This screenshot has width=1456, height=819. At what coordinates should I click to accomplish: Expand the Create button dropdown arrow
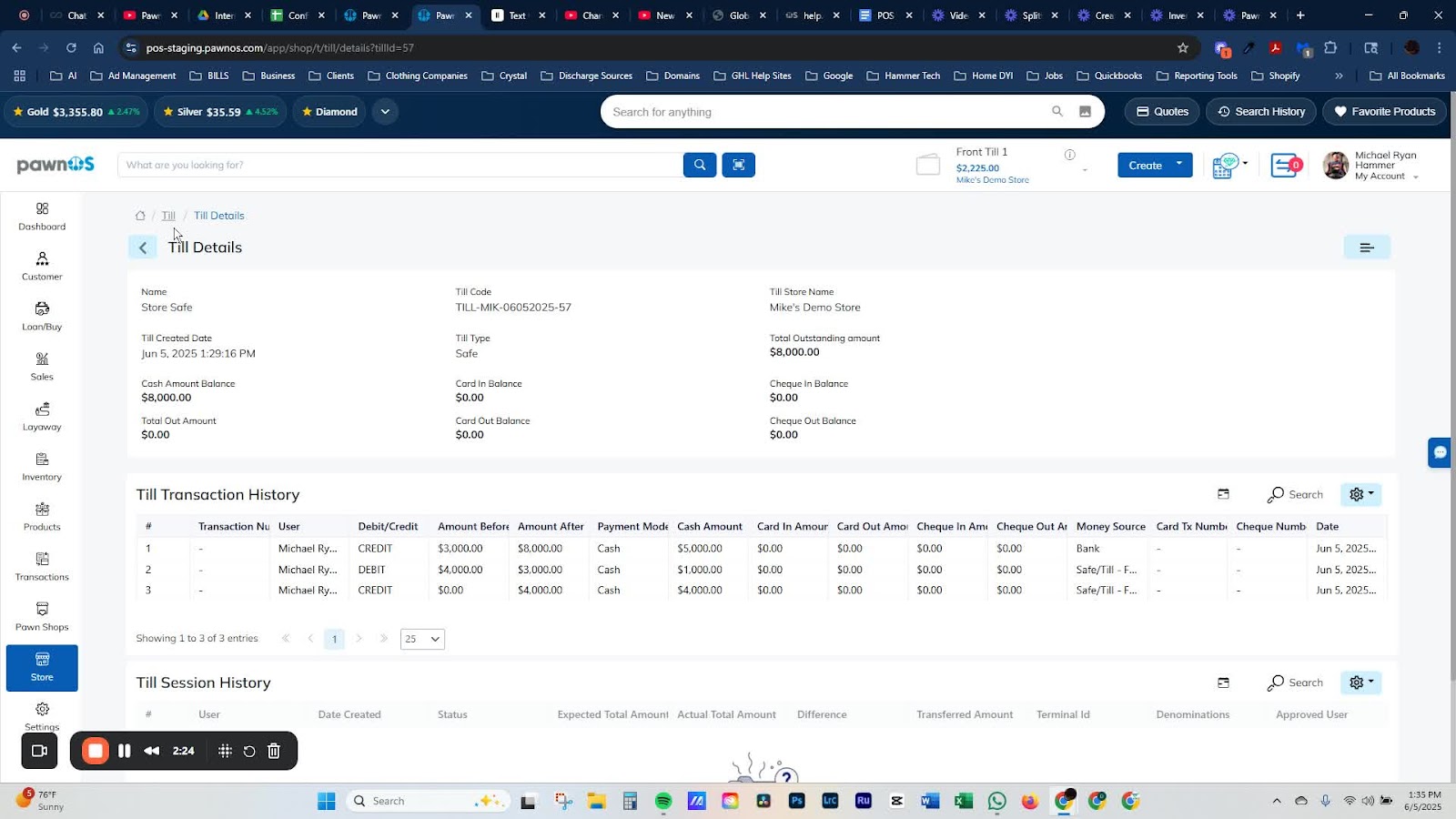coord(1179,165)
